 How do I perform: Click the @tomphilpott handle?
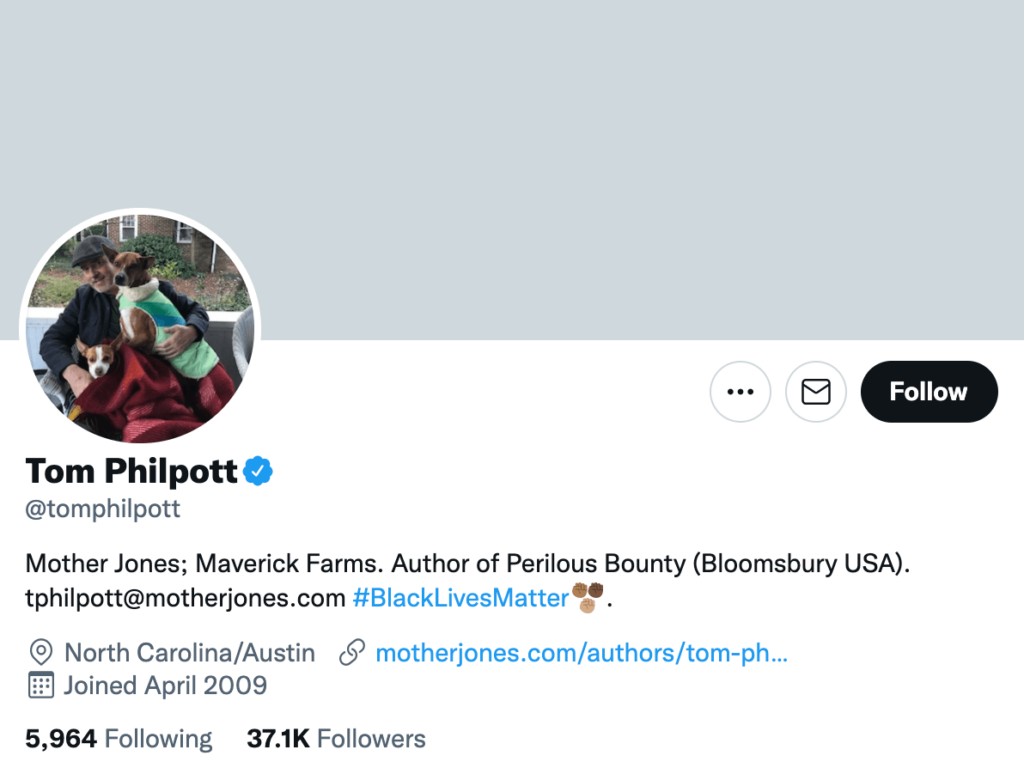(x=103, y=508)
